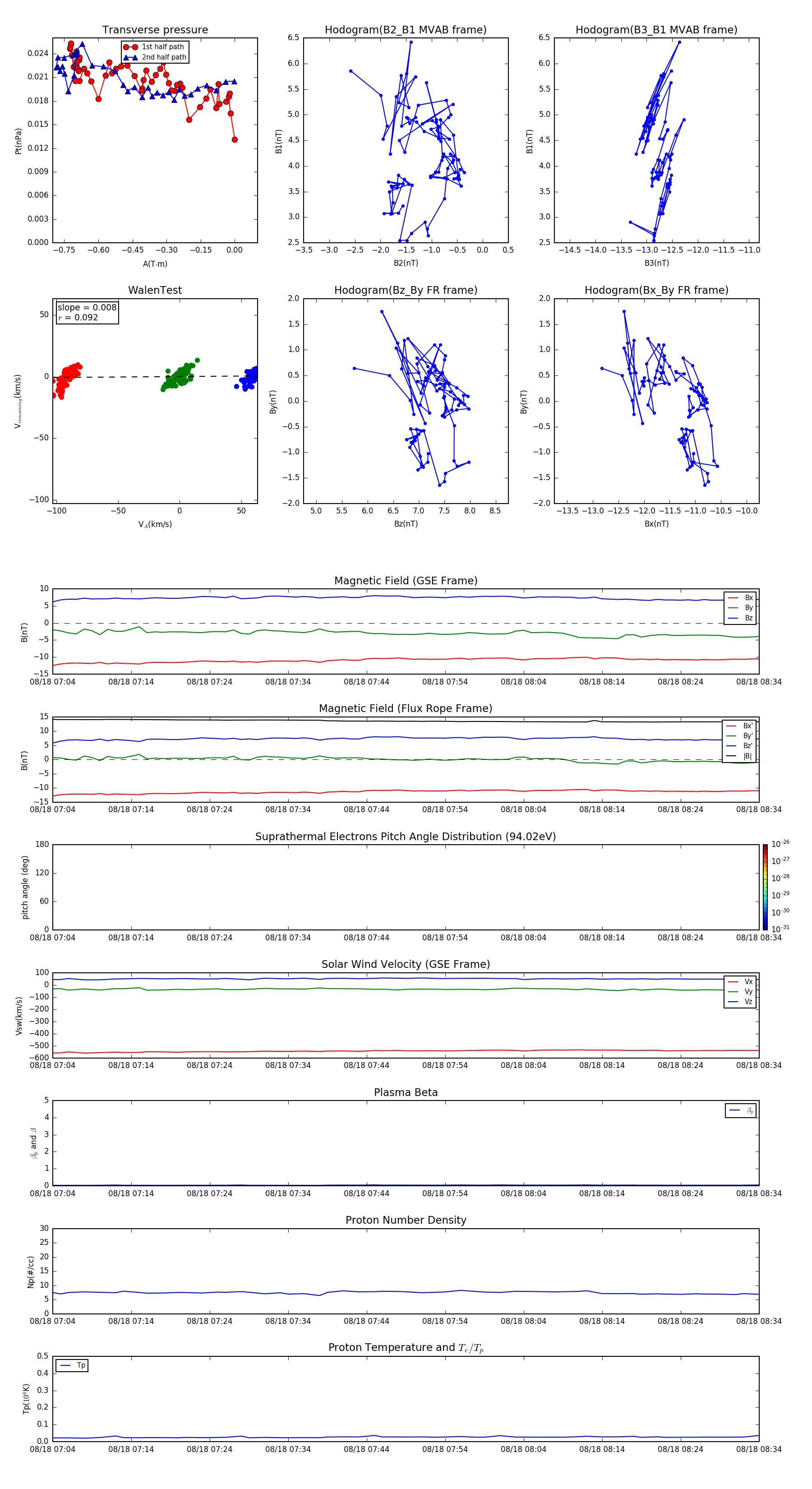The image size is (812, 1489).
Task: Click 'Hodogram(Bx_By FR frame)' title
Action: click(x=656, y=290)
